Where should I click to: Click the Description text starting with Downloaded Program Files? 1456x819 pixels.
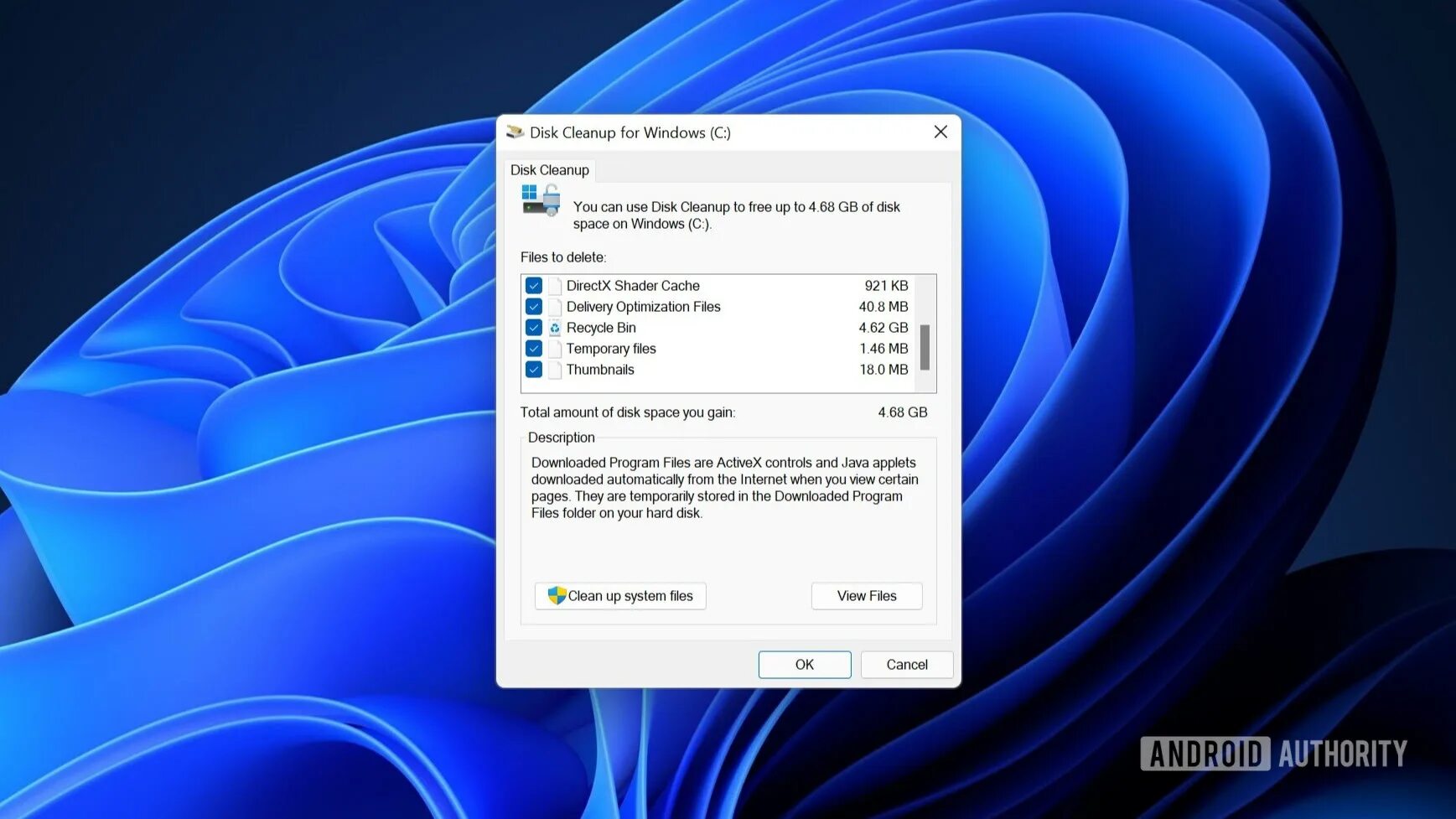725,488
